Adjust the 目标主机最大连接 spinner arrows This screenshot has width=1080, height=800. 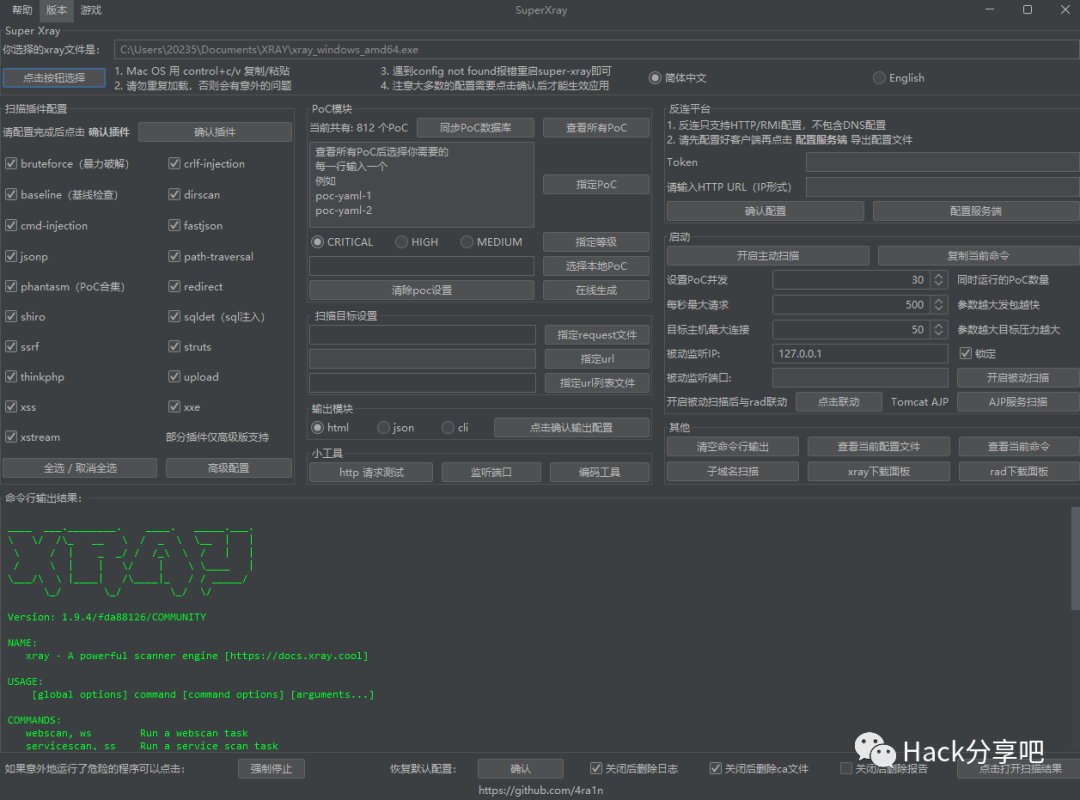(x=938, y=329)
